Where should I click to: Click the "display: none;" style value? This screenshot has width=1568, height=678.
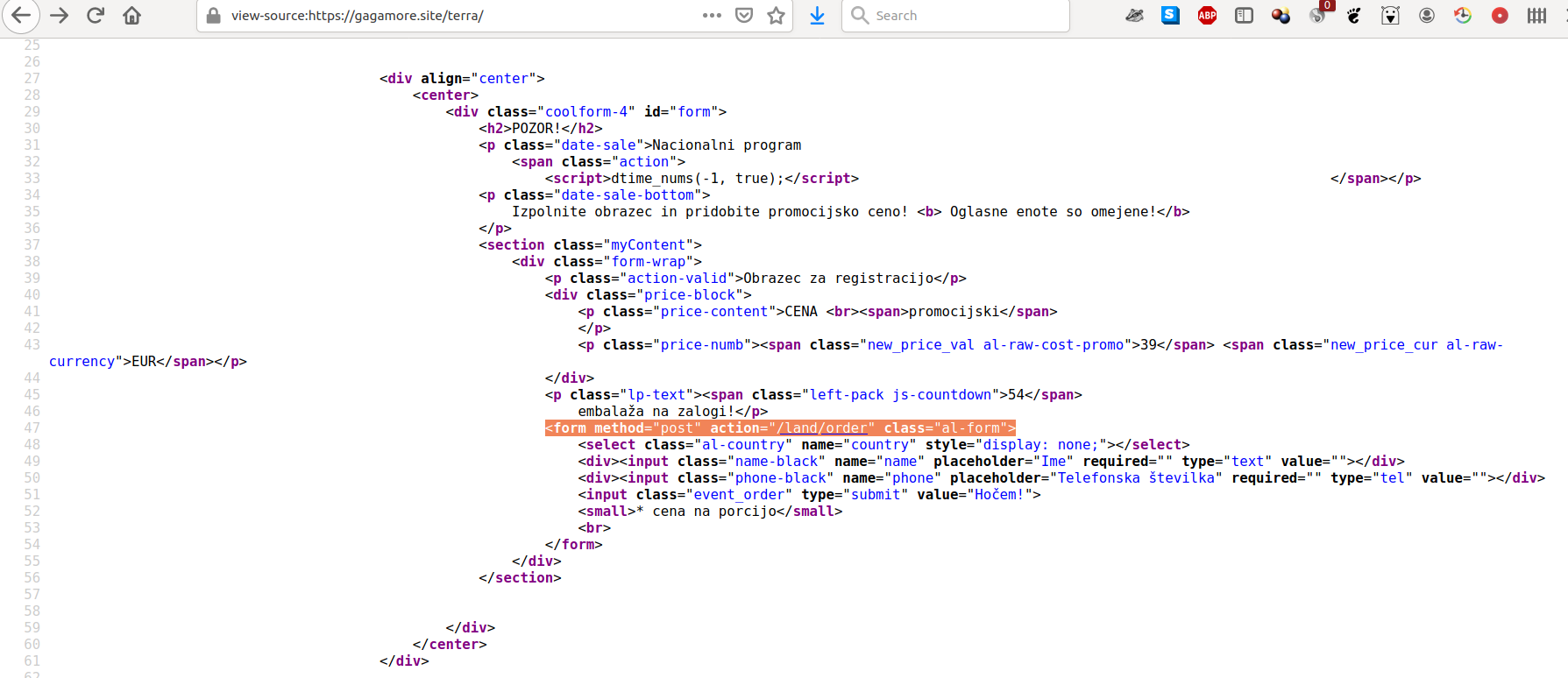(x=1041, y=445)
